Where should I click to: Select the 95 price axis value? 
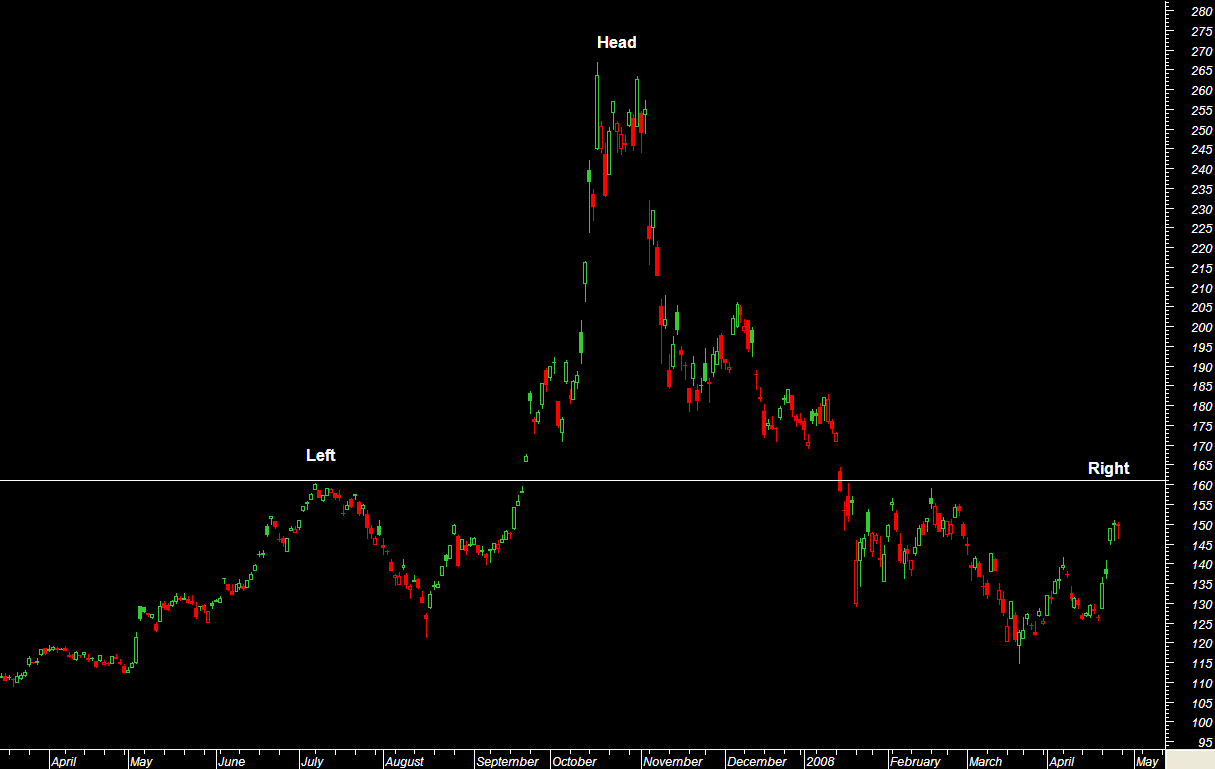coord(1205,743)
